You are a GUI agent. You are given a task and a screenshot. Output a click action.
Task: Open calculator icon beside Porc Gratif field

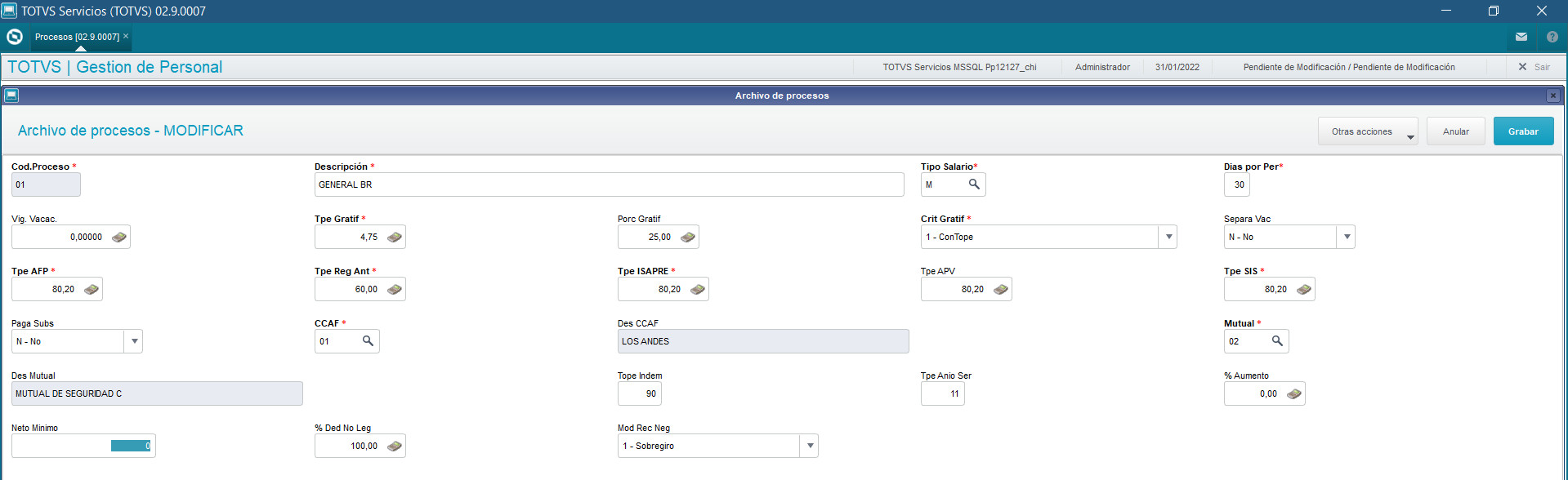pyautogui.click(x=688, y=237)
